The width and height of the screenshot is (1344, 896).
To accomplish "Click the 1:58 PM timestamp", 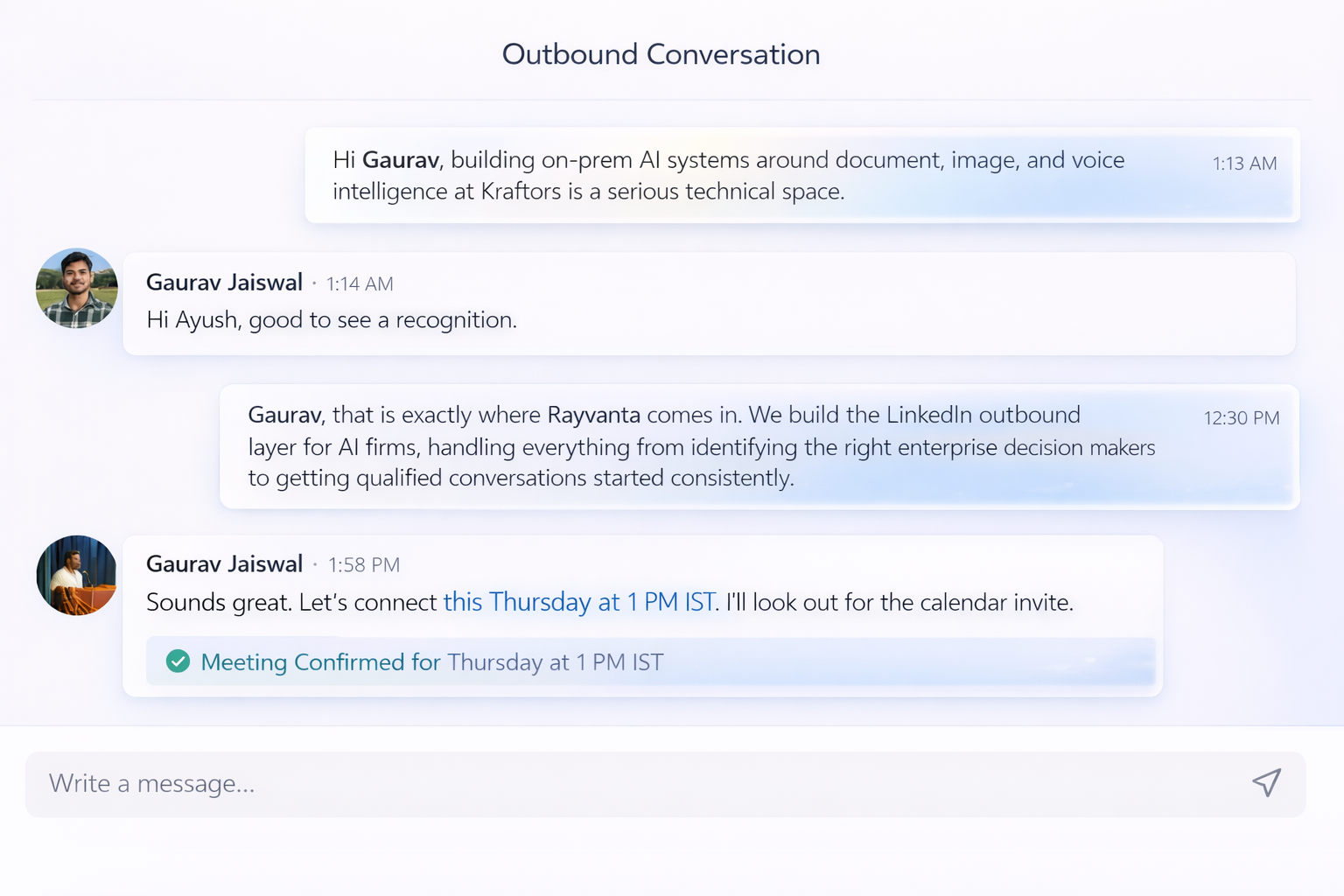I will click(363, 564).
